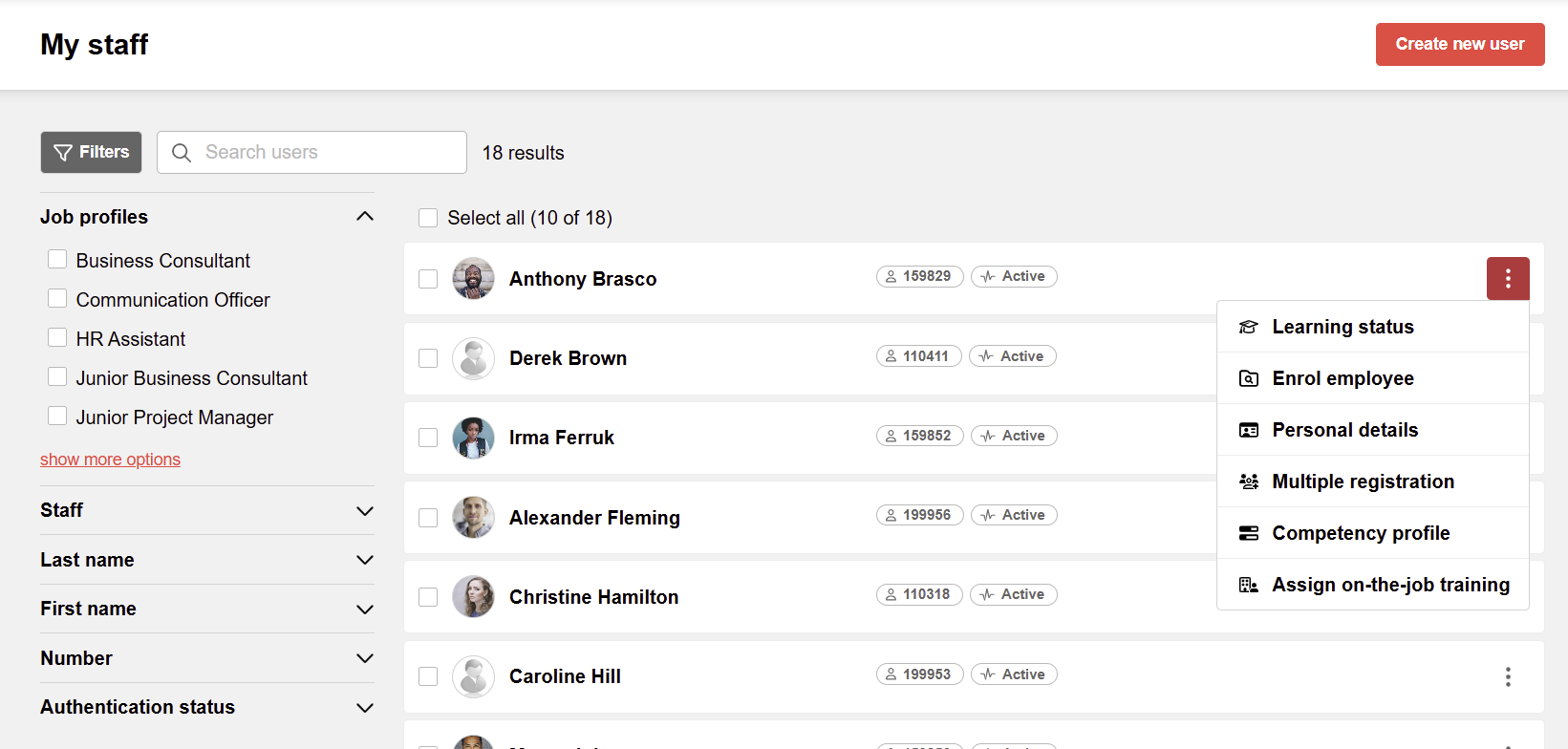Choose Personal details from the context menu
Image resolution: width=1568 pixels, height=749 pixels.
click(1344, 430)
